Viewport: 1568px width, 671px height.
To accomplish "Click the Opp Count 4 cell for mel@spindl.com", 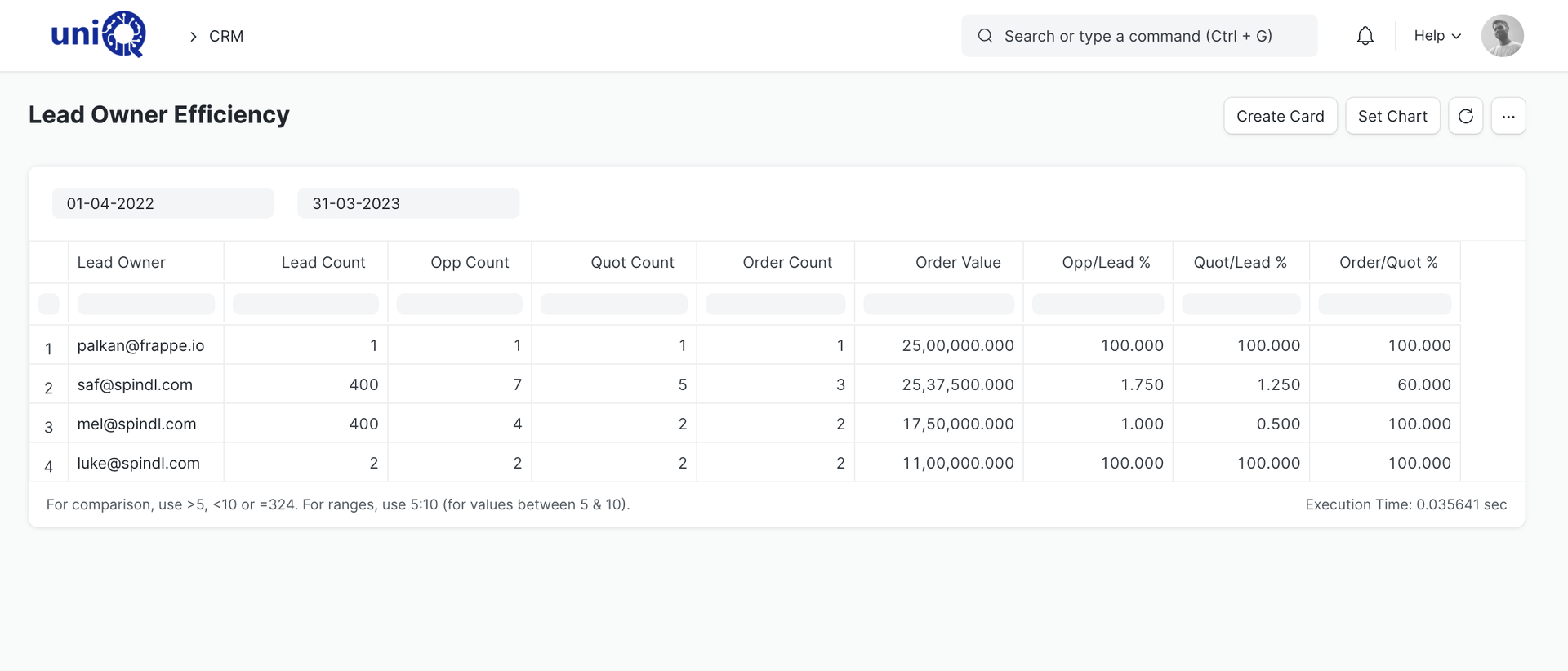I will click(460, 424).
